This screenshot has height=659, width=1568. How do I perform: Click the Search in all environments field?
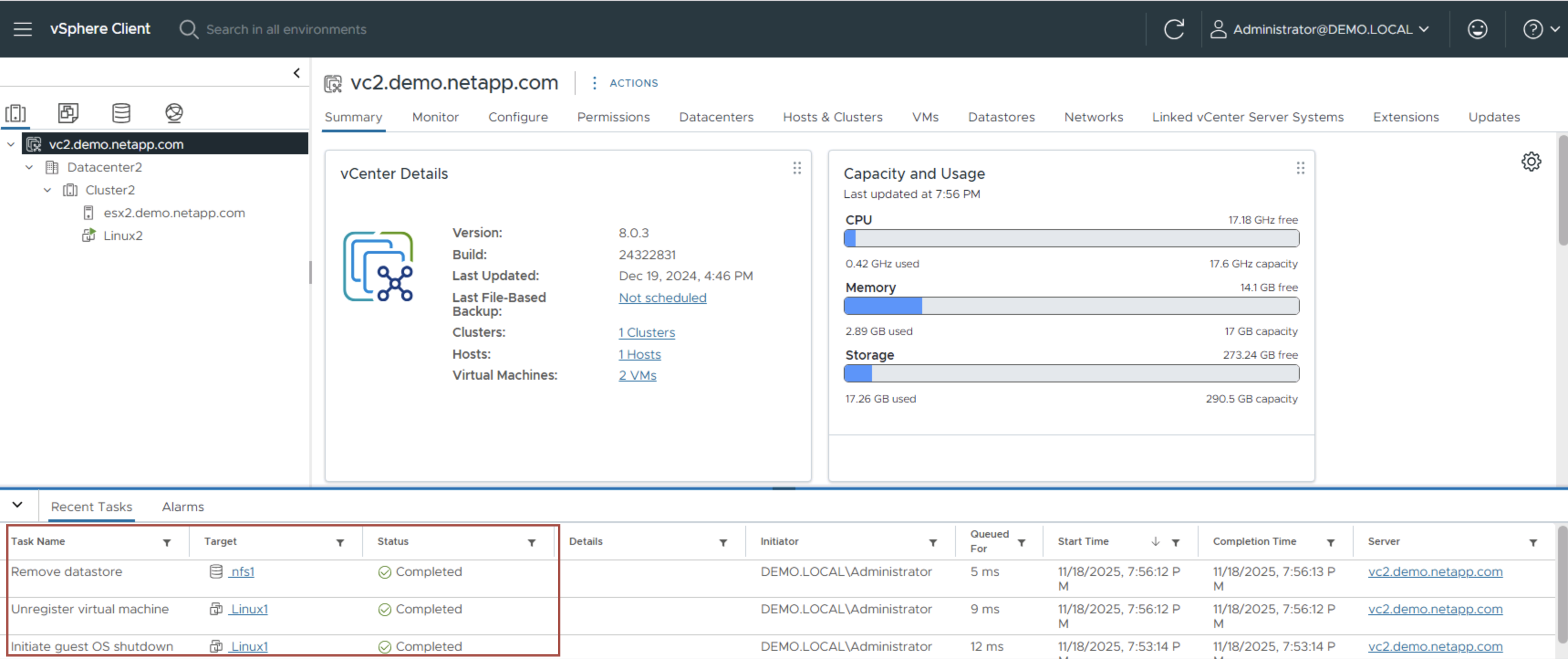[x=286, y=29]
